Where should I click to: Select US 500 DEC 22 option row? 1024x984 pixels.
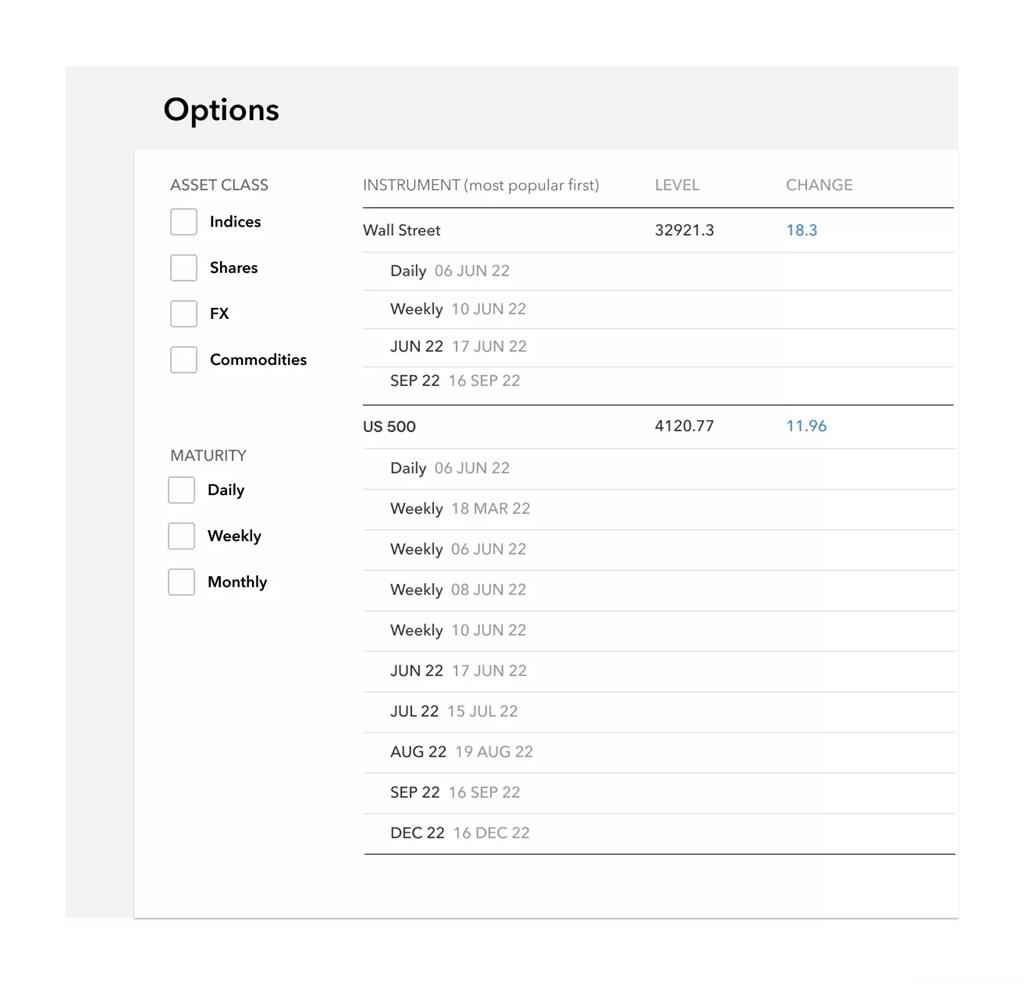[460, 833]
